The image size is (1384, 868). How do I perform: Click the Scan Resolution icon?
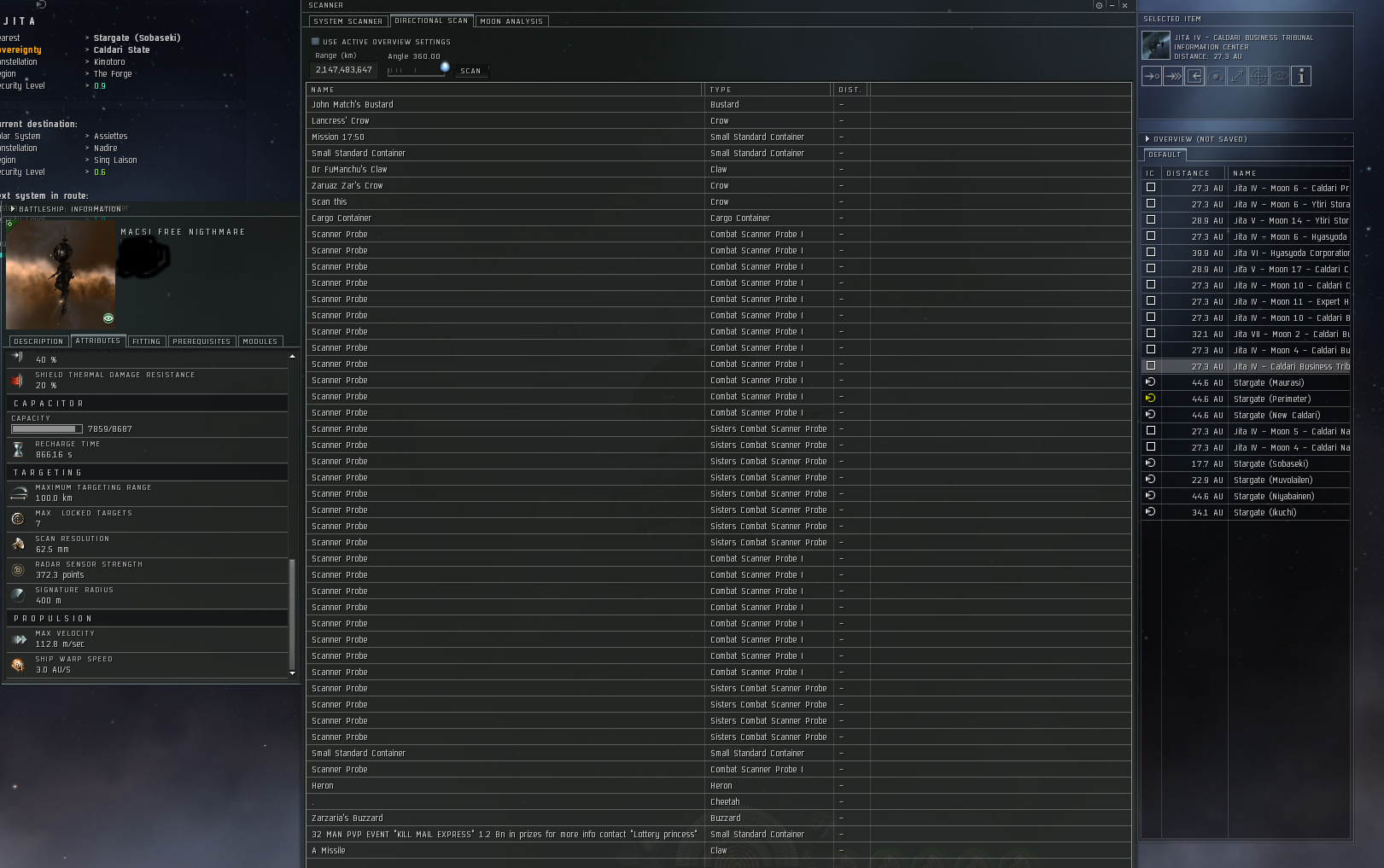(x=18, y=545)
